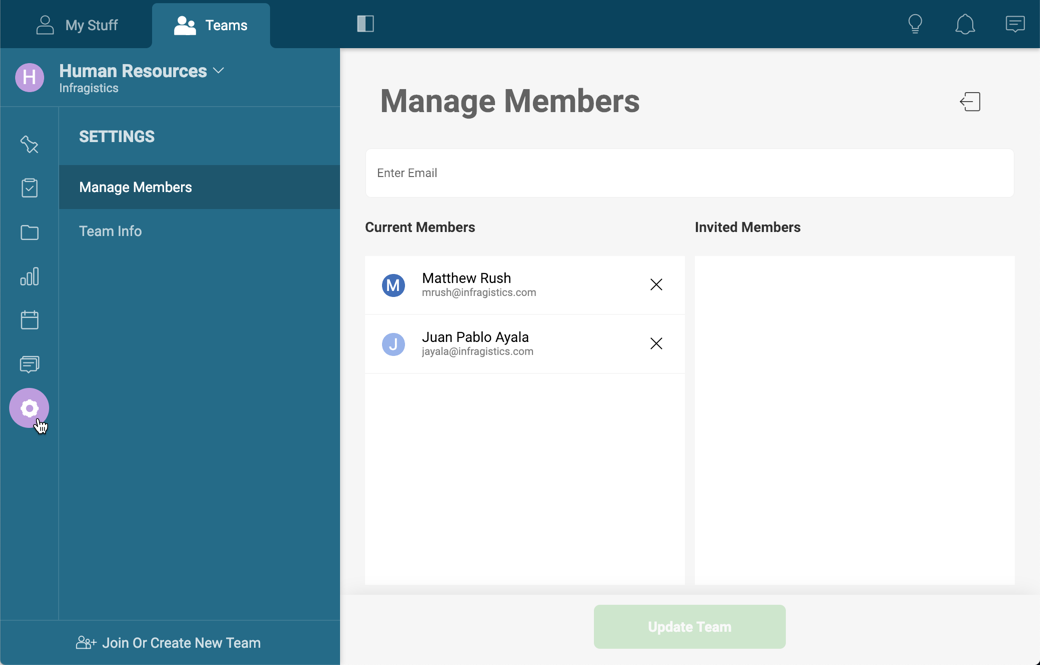The width and height of the screenshot is (1040, 665).
Task: Expand the Human Resources team dropdown
Action: point(219,71)
